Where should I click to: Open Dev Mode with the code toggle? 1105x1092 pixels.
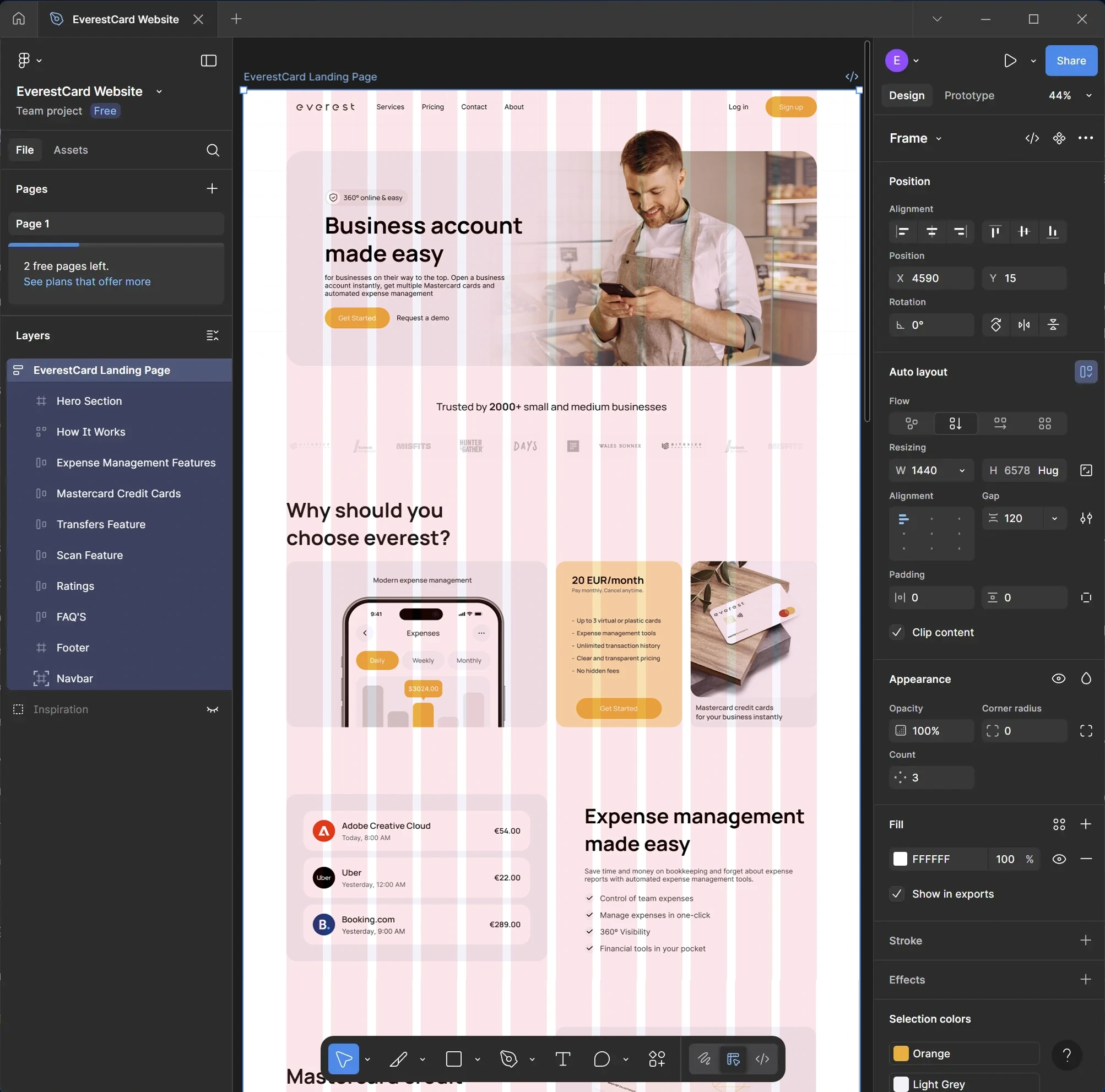tap(762, 1059)
